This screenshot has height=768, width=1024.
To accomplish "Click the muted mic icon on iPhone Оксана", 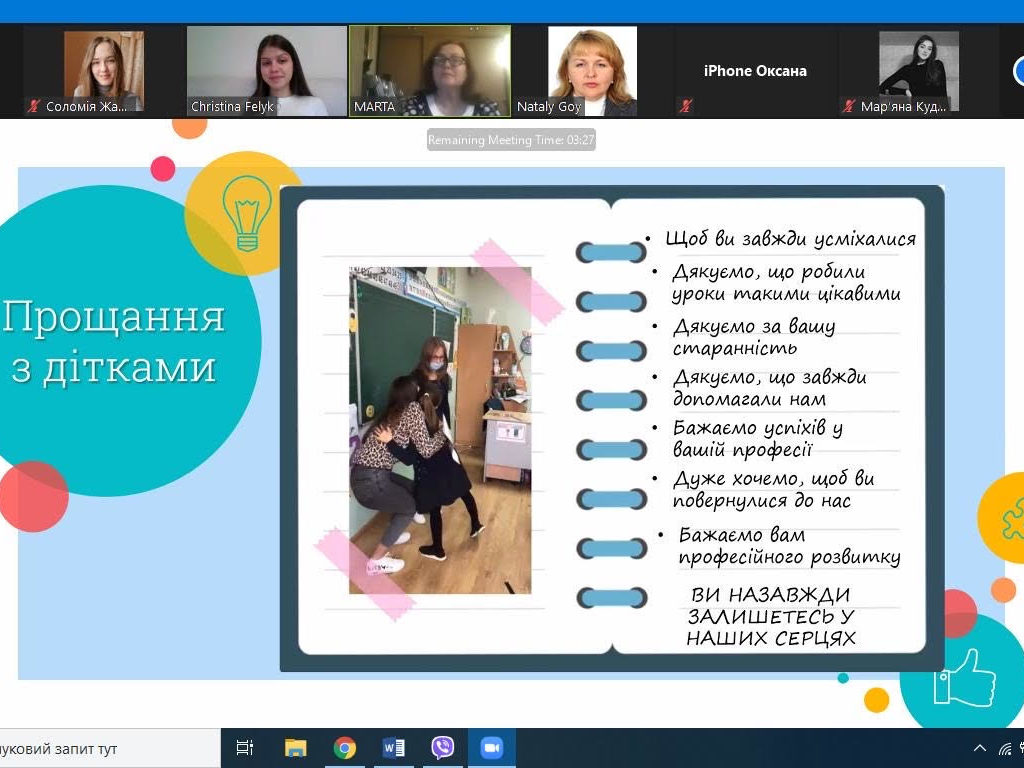I will (685, 106).
